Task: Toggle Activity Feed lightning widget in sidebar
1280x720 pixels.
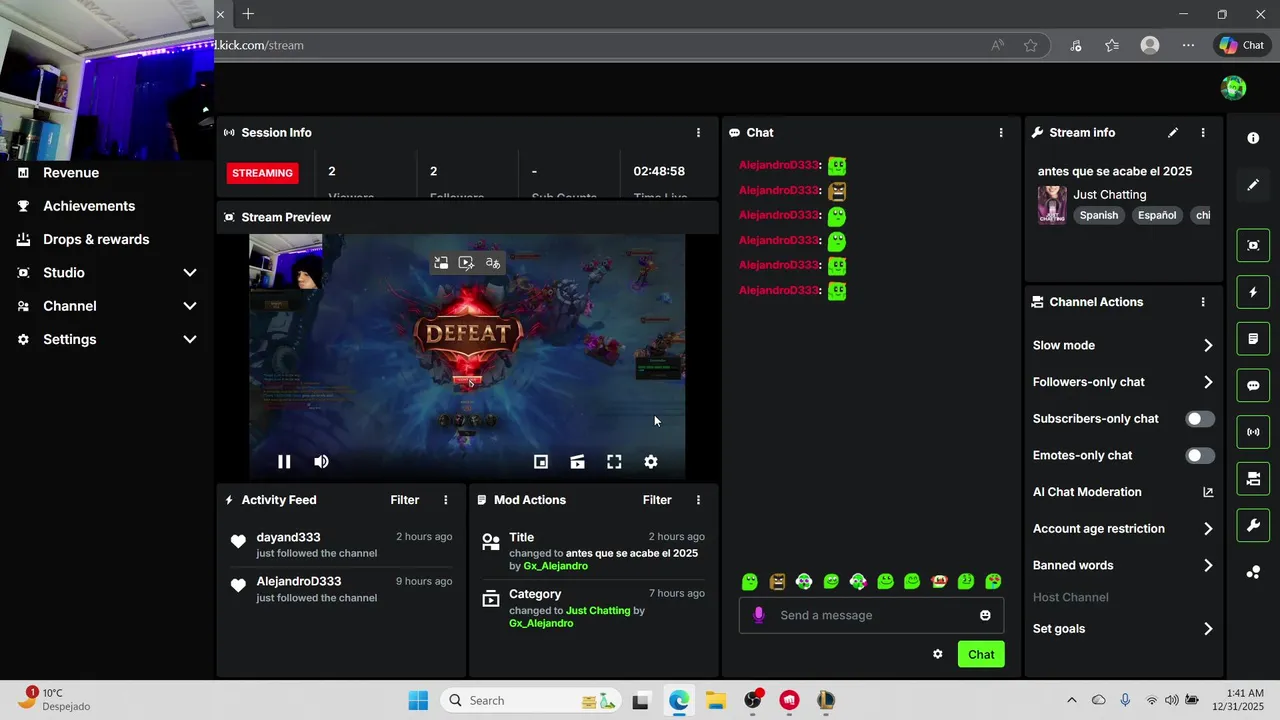Action: [1253, 292]
